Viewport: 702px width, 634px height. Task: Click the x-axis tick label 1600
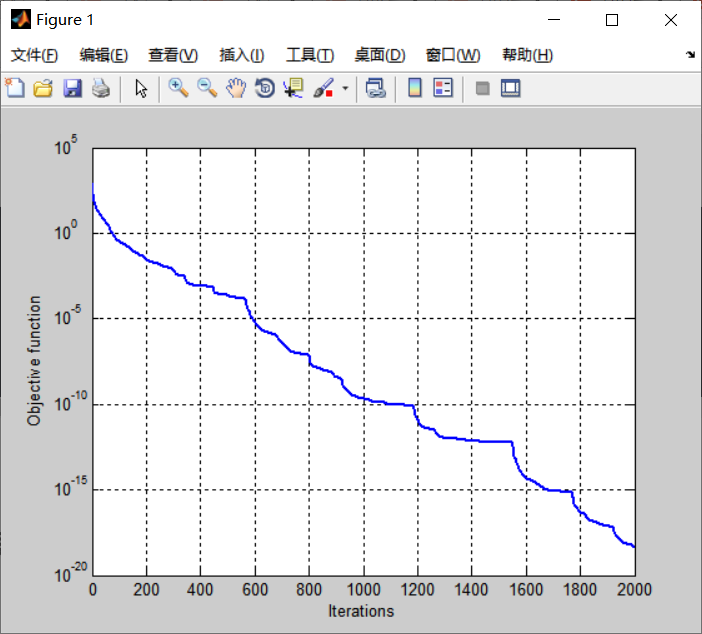[x=526, y=589]
